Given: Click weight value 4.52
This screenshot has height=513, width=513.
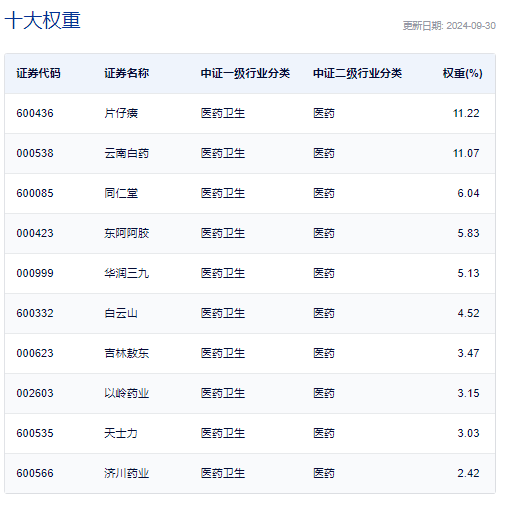Looking at the screenshot, I should pyautogui.click(x=468, y=313).
